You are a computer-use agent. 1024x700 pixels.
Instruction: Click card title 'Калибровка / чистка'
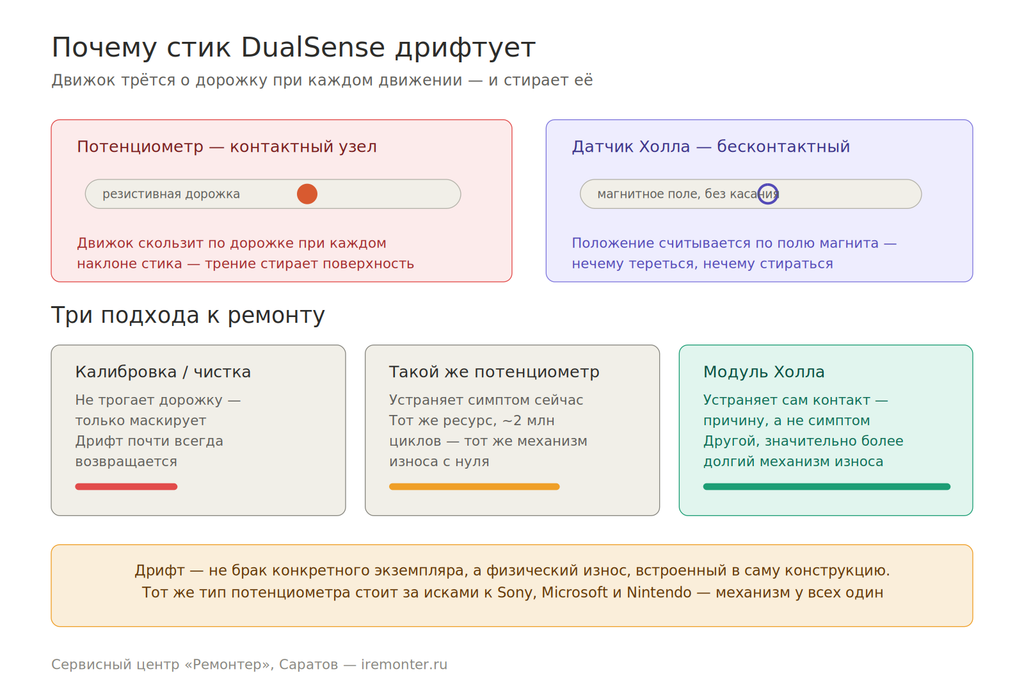click(163, 372)
